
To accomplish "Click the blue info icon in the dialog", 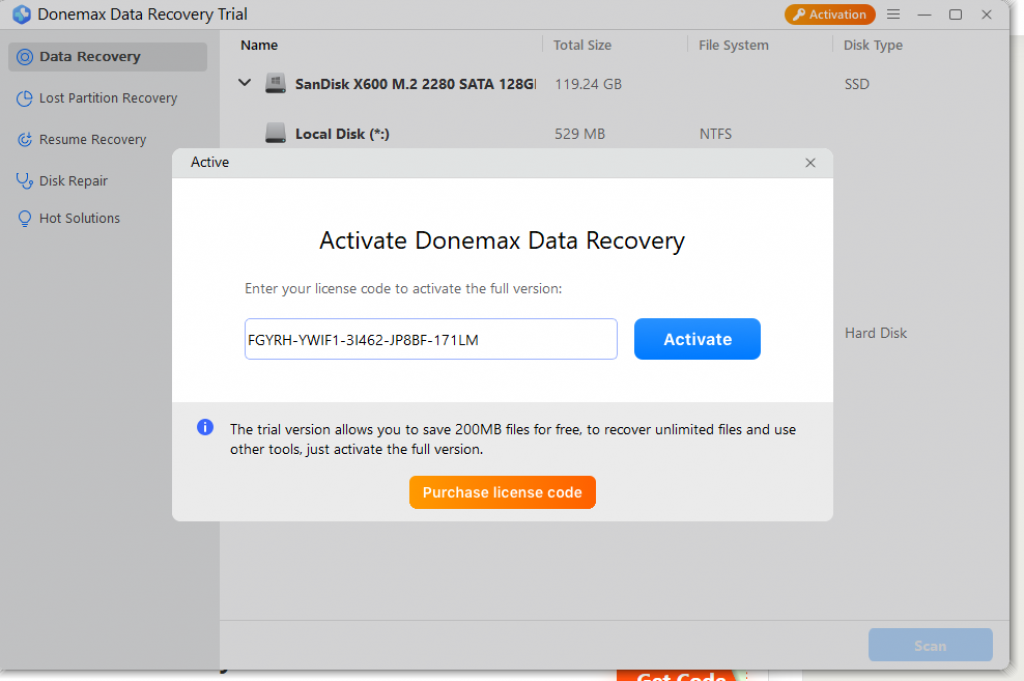I will click(205, 427).
